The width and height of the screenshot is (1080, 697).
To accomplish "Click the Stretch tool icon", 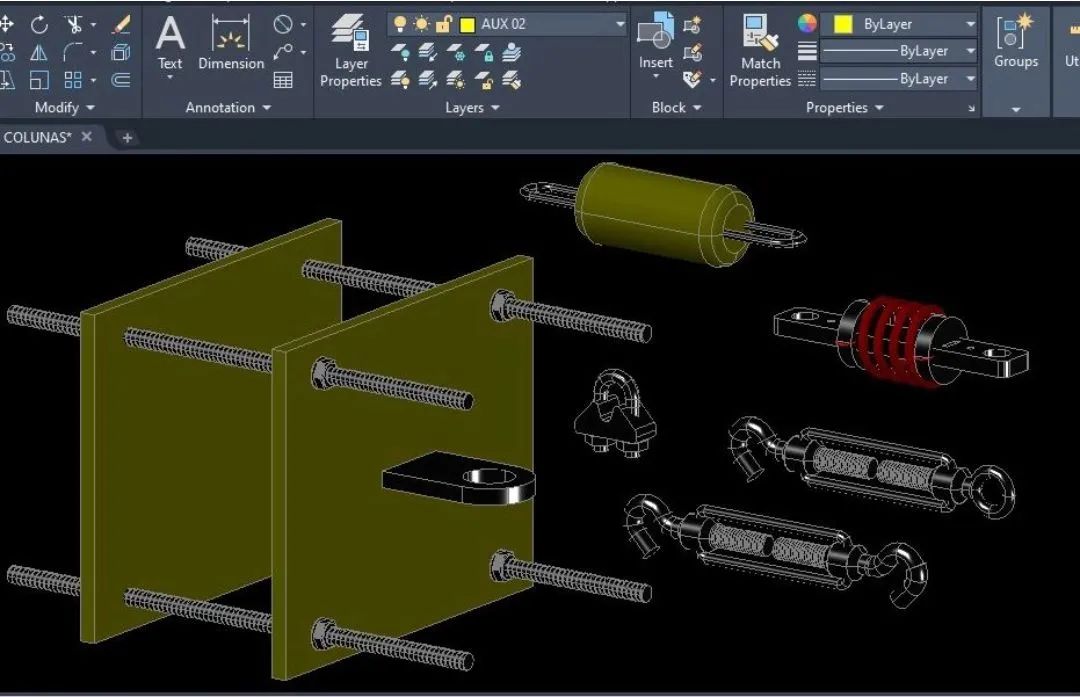I will click(6, 80).
